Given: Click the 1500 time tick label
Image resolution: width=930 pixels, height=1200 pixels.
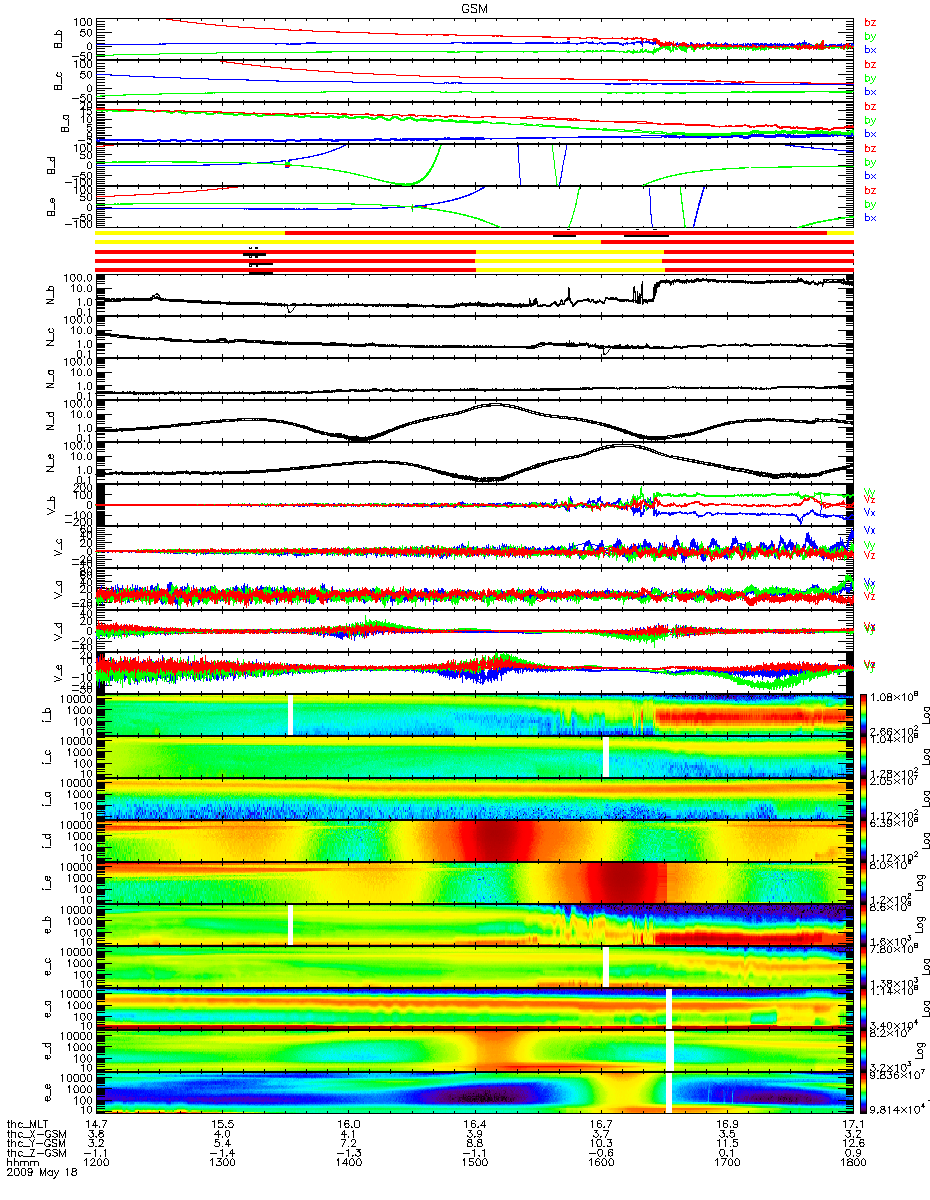Looking at the screenshot, I should pyautogui.click(x=474, y=1163).
